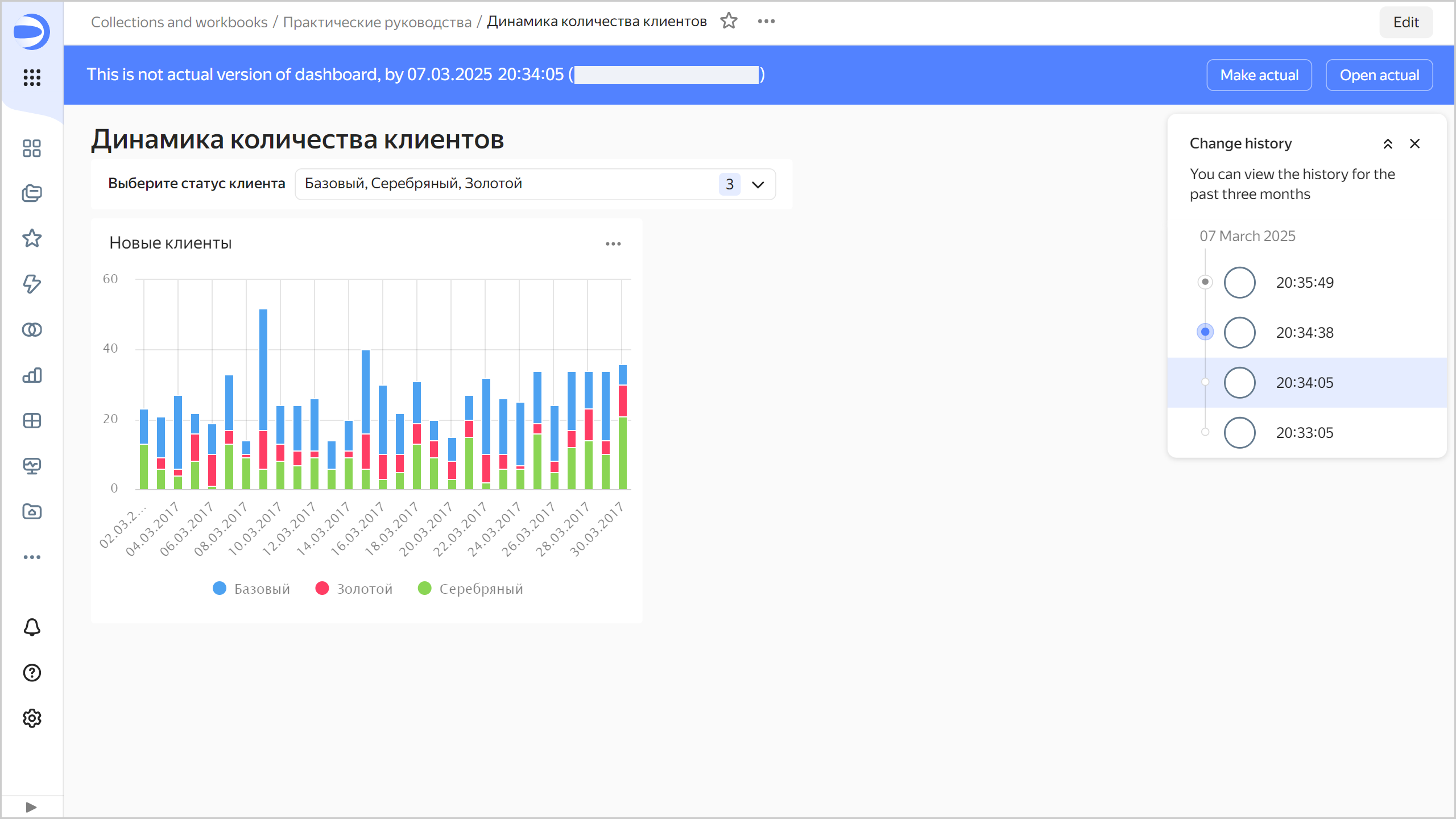
Task: Select the 20:34:38 version radio circle
Action: click(1239, 333)
